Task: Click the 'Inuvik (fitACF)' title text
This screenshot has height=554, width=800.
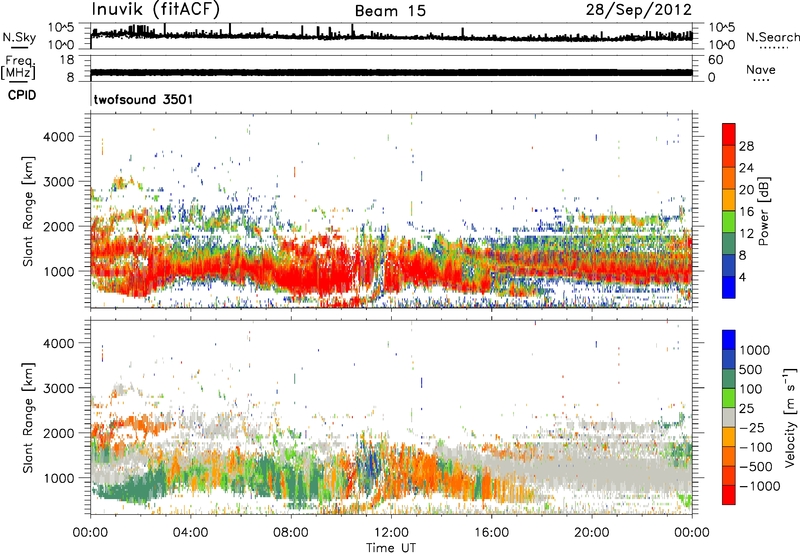Action: (x=156, y=10)
